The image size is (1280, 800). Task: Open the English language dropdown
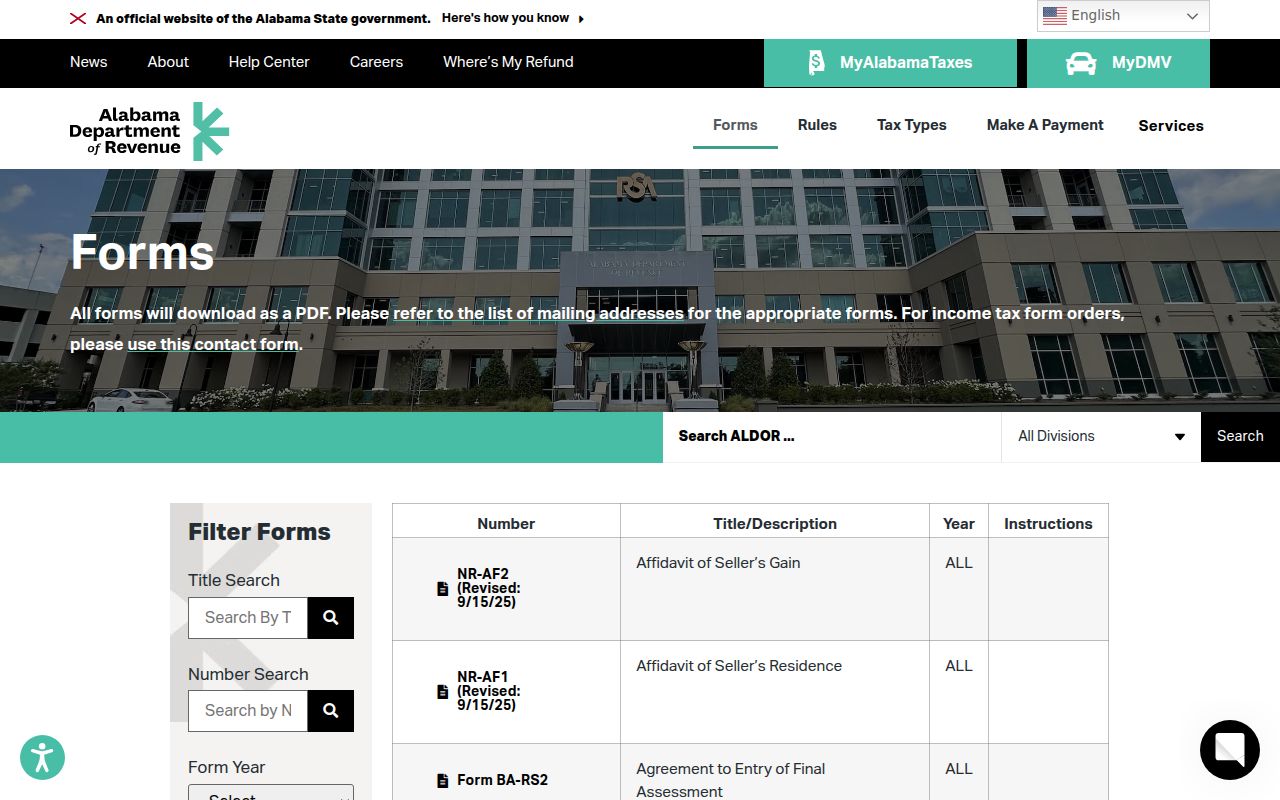point(1123,16)
